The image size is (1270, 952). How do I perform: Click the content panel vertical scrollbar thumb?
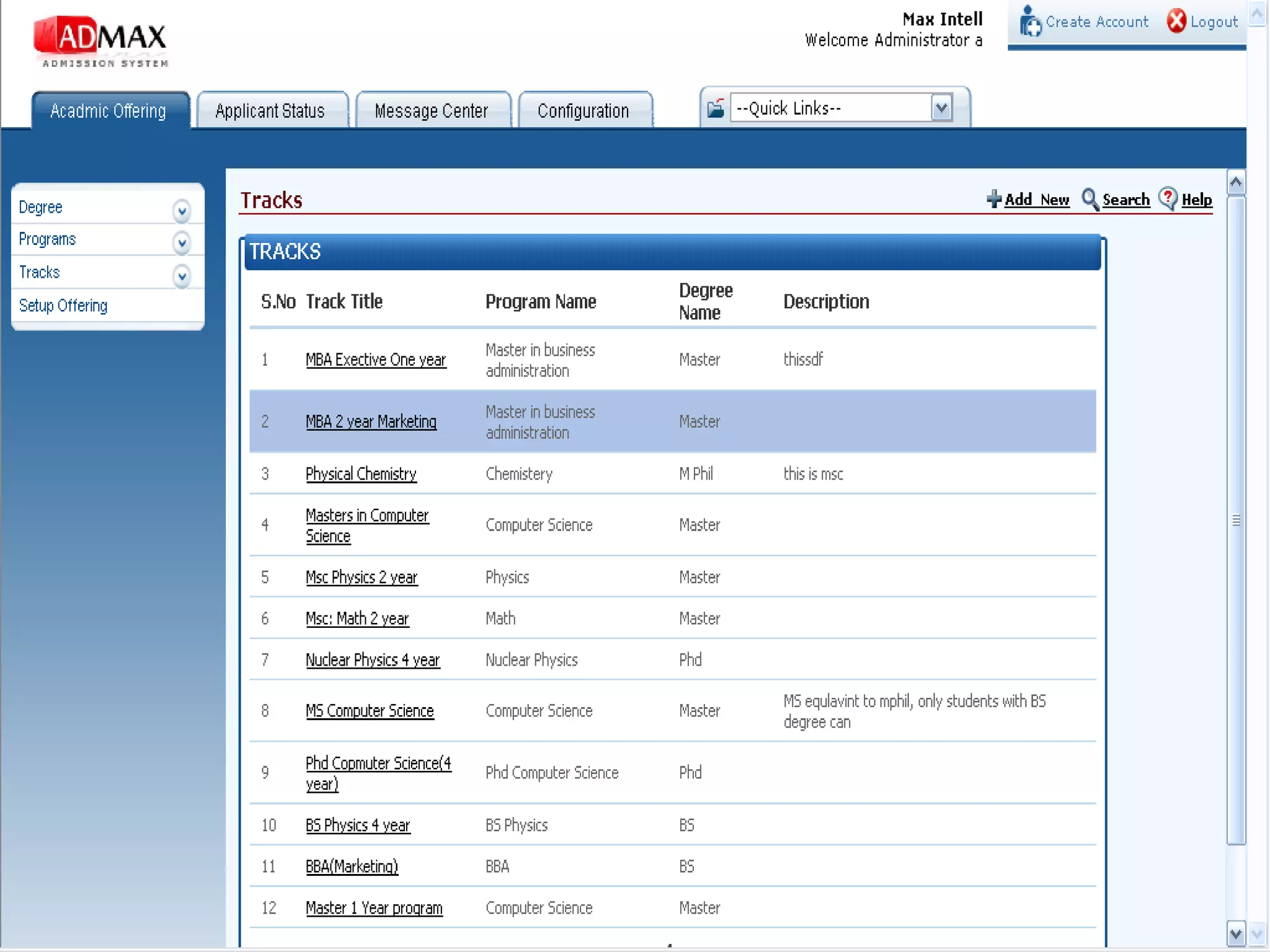(1236, 519)
